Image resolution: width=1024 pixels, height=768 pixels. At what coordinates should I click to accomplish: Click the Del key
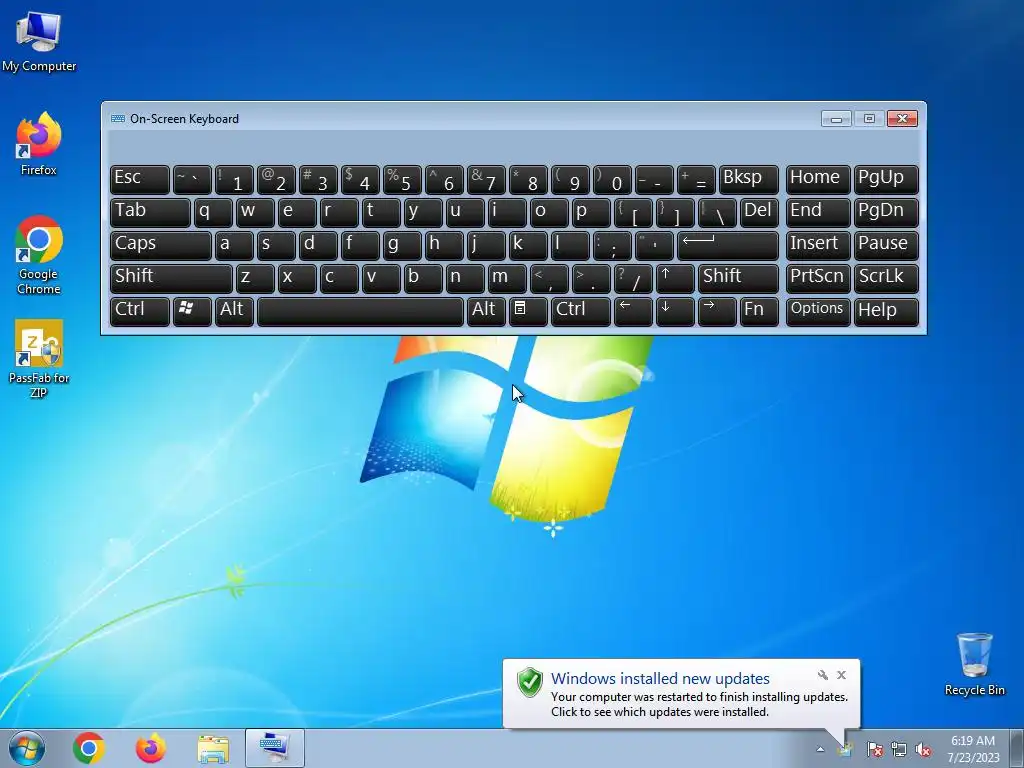coord(759,213)
